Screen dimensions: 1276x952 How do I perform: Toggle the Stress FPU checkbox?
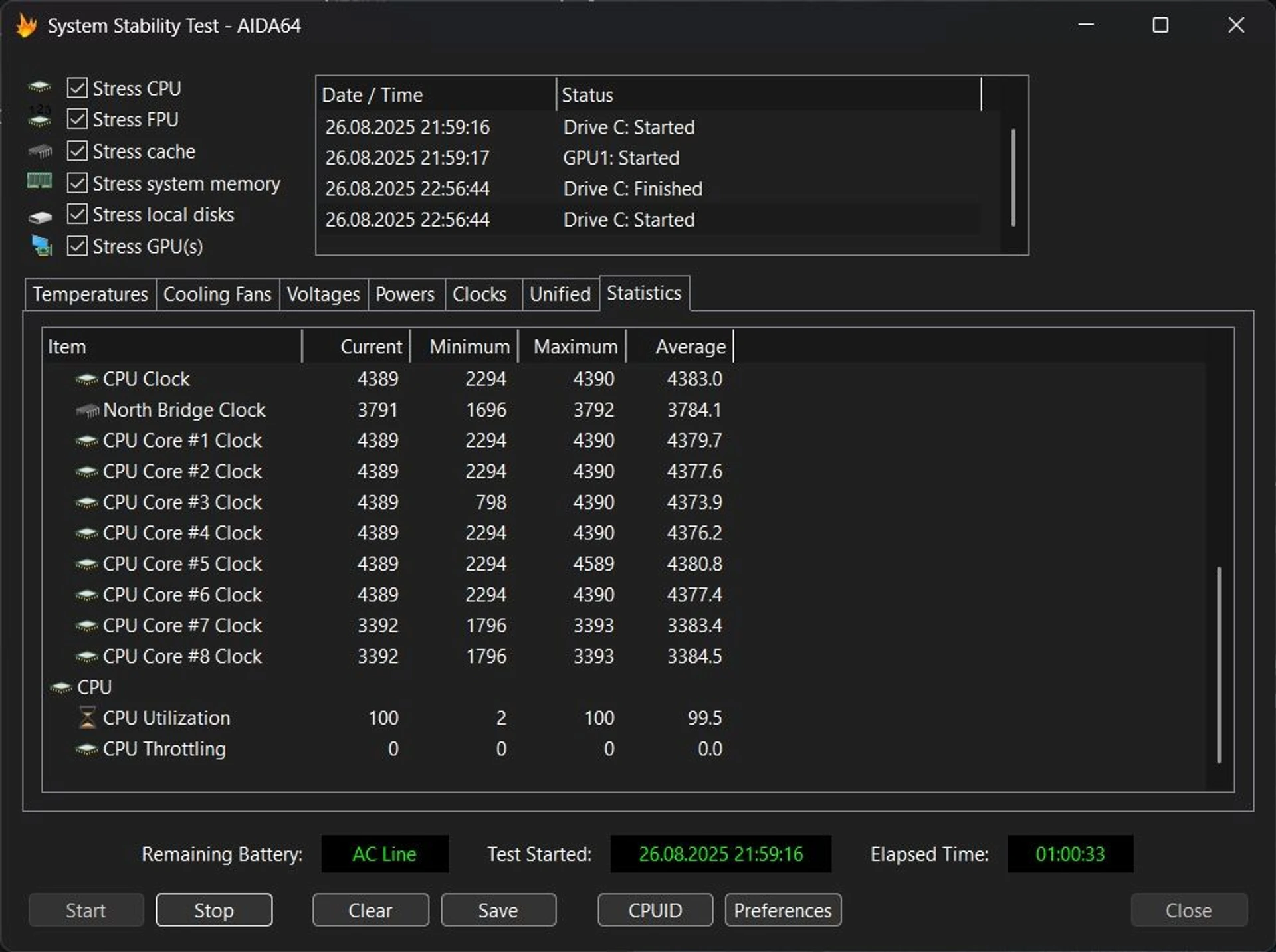click(x=77, y=119)
